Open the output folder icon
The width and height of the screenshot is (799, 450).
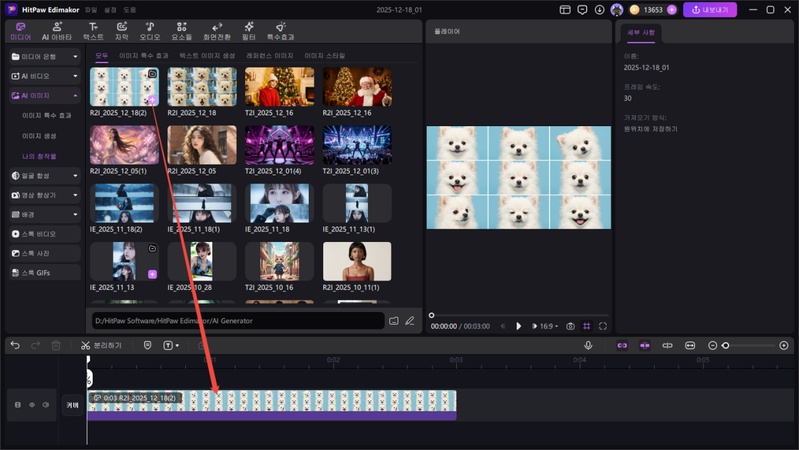(x=394, y=321)
